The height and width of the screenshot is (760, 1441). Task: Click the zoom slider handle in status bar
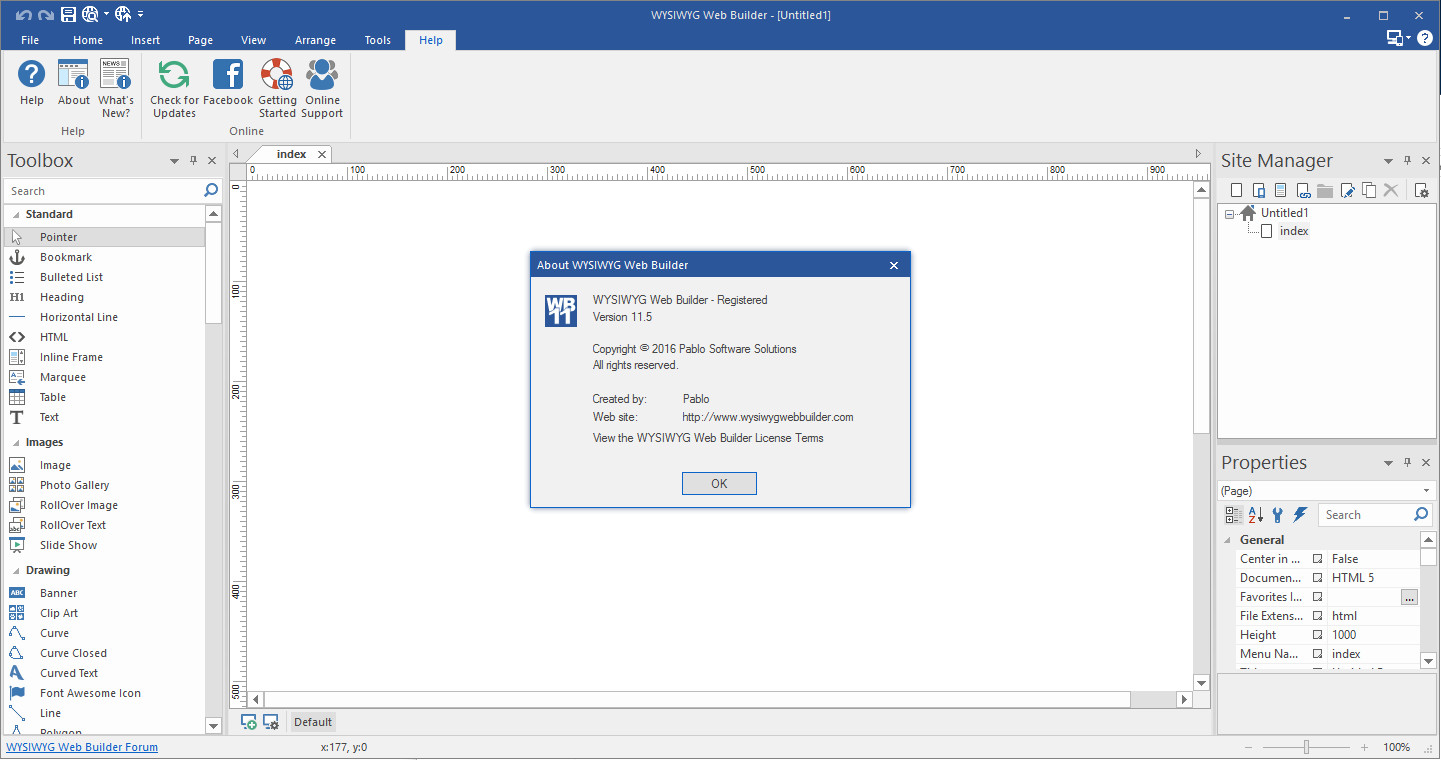(1306, 747)
